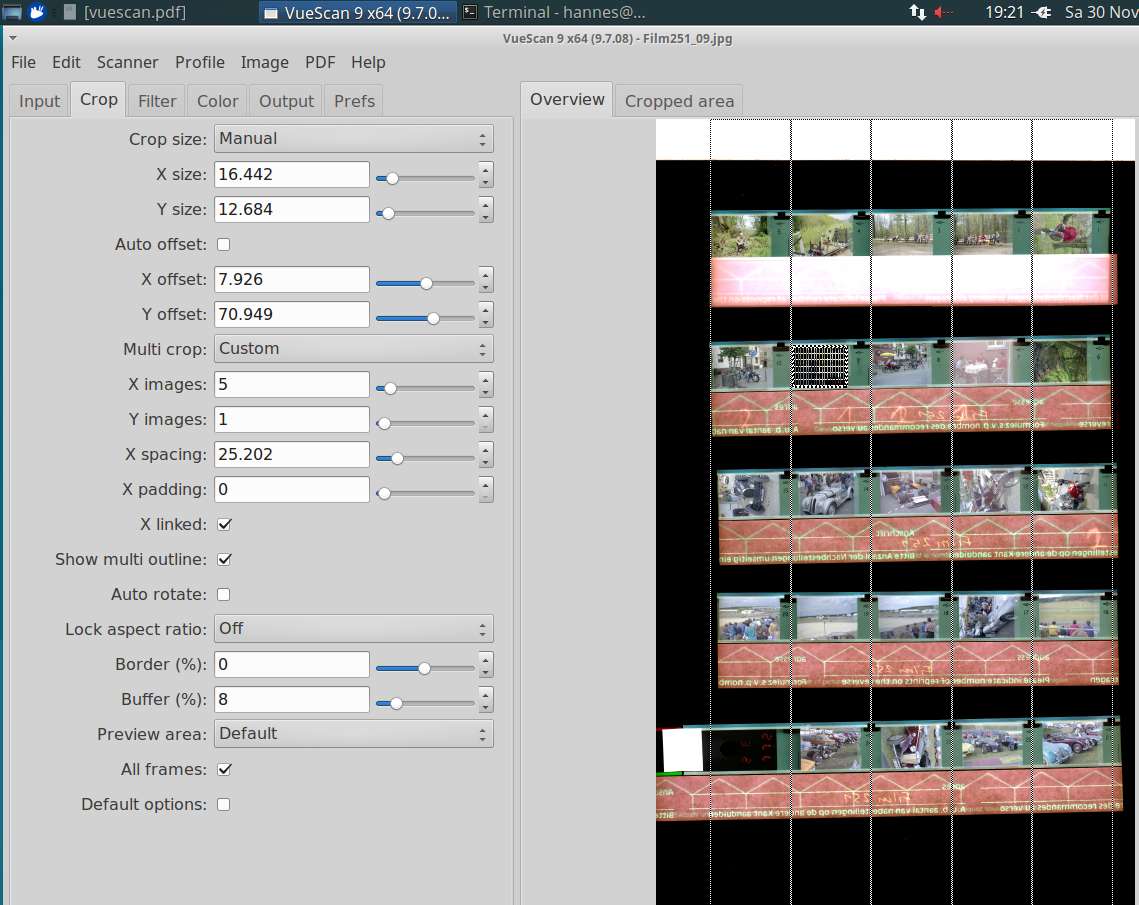
Task: Switch to the Filter tab
Action: [157, 101]
